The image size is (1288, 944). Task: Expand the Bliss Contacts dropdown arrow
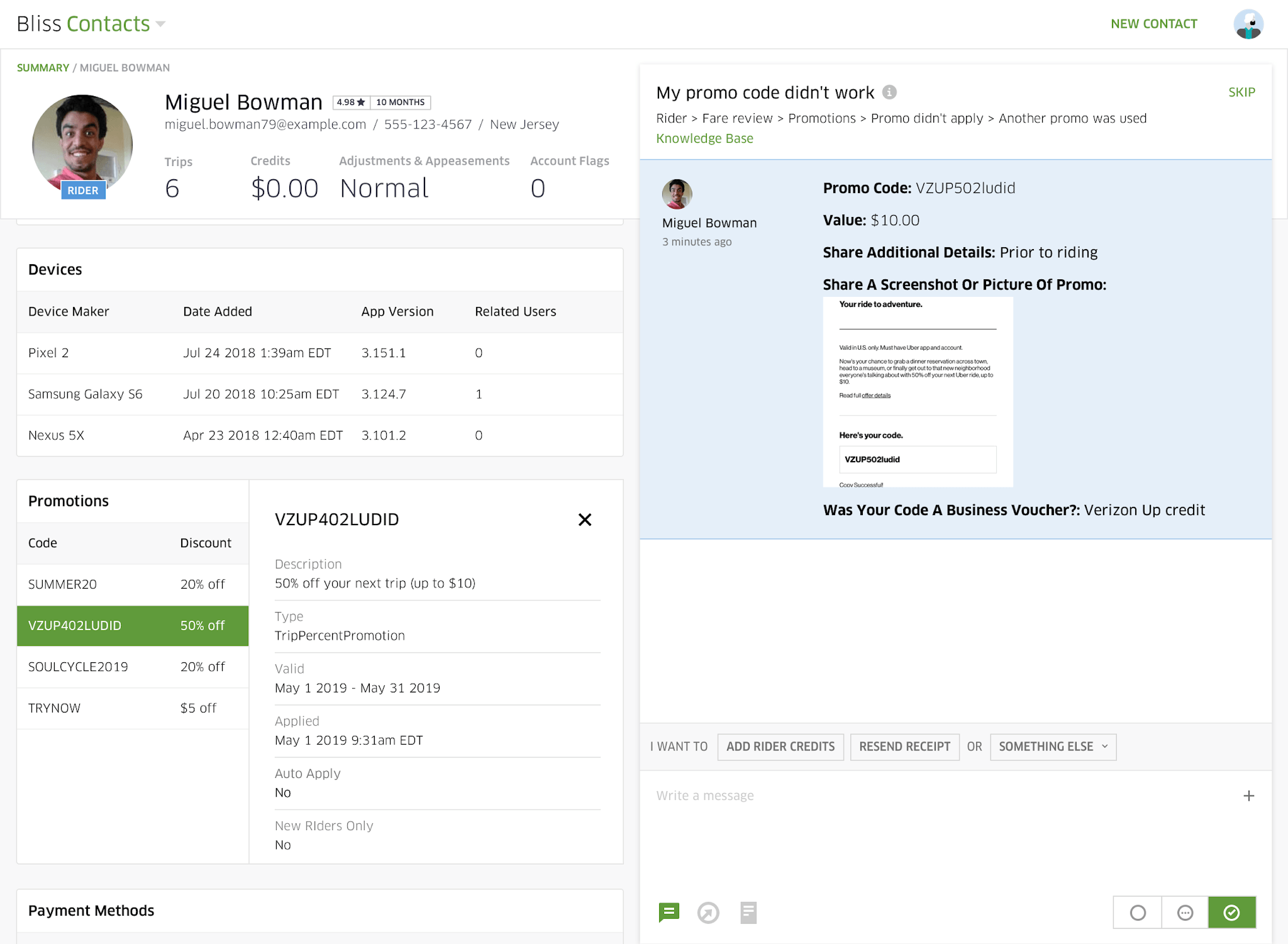tap(161, 25)
